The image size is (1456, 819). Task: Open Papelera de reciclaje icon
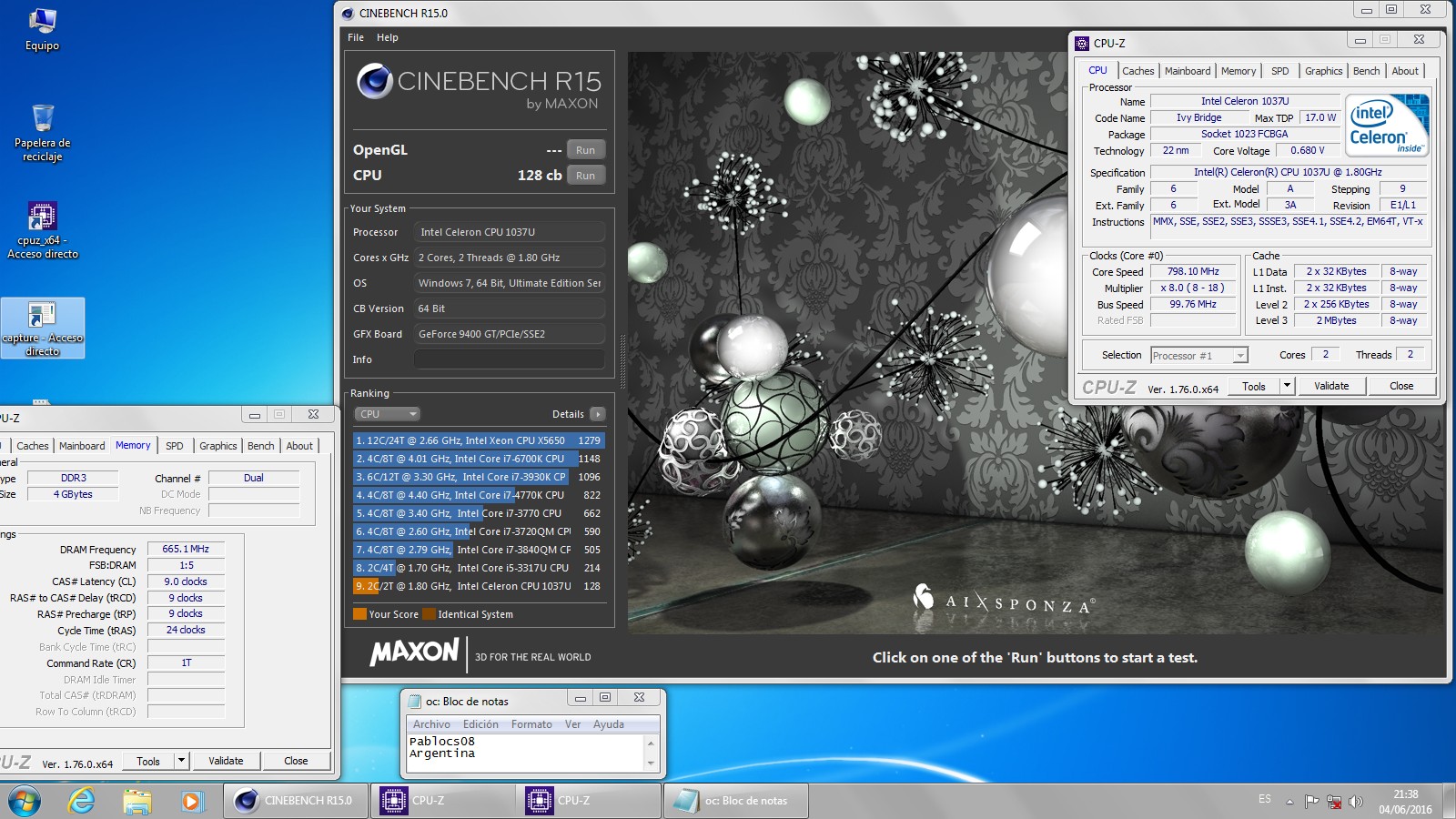tap(42, 133)
